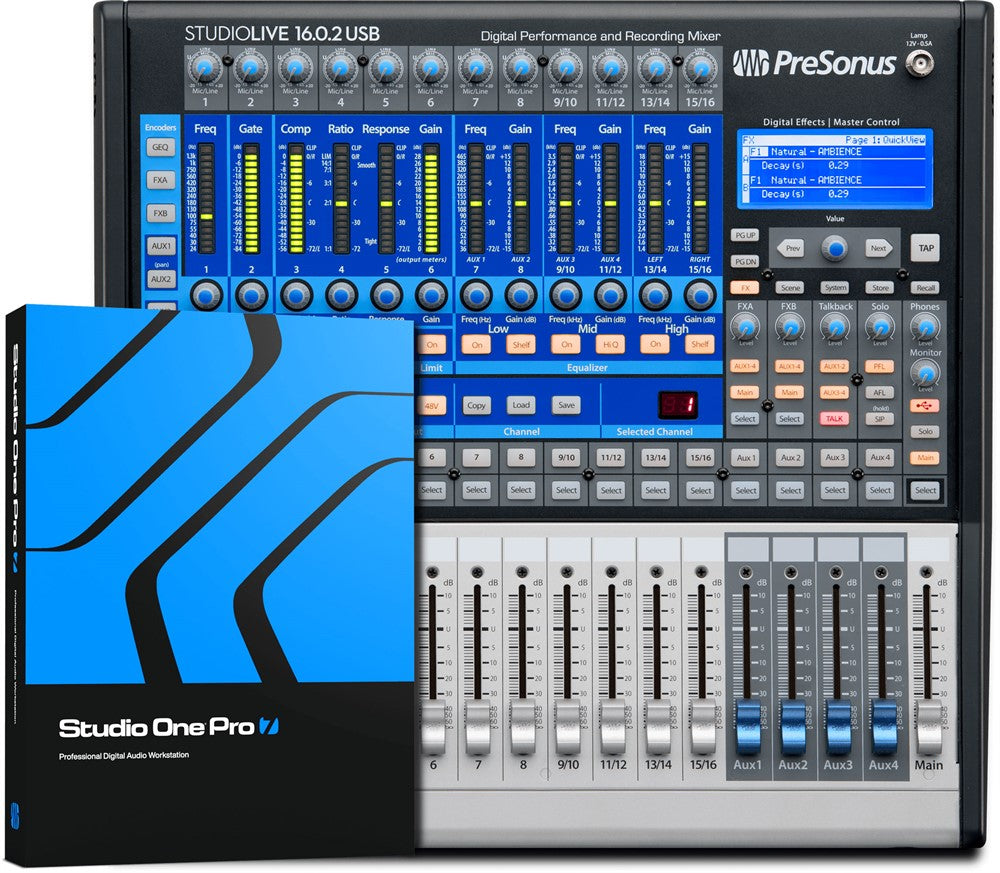
Task: Click the Phones level knob
Action: tap(925, 328)
